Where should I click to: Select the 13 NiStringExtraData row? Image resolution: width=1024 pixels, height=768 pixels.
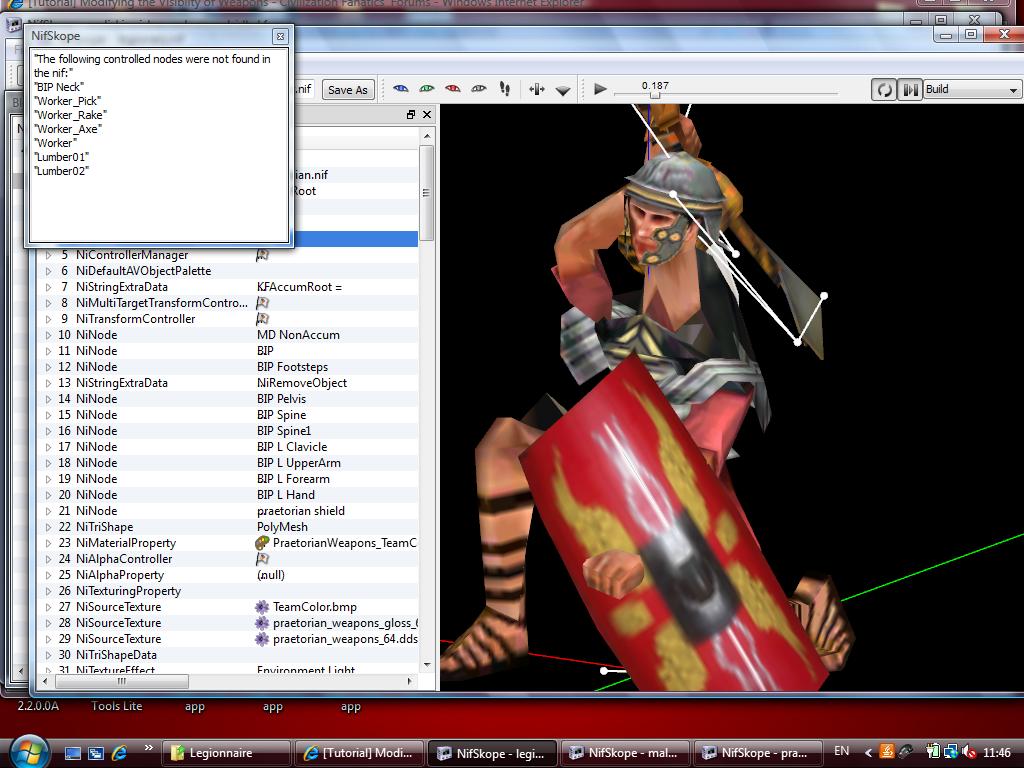227,383
